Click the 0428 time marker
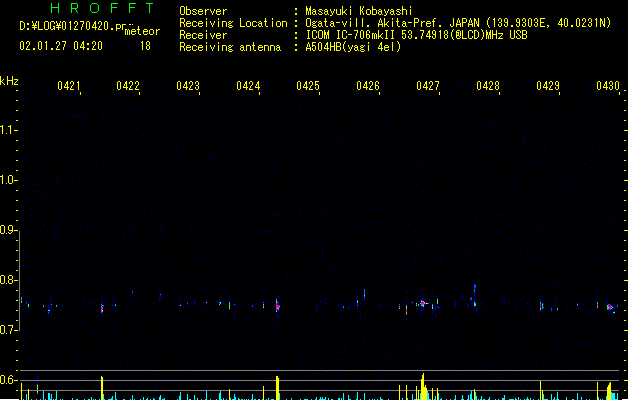The width and height of the screenshot is (629, 400). click(x=488, y=86)
